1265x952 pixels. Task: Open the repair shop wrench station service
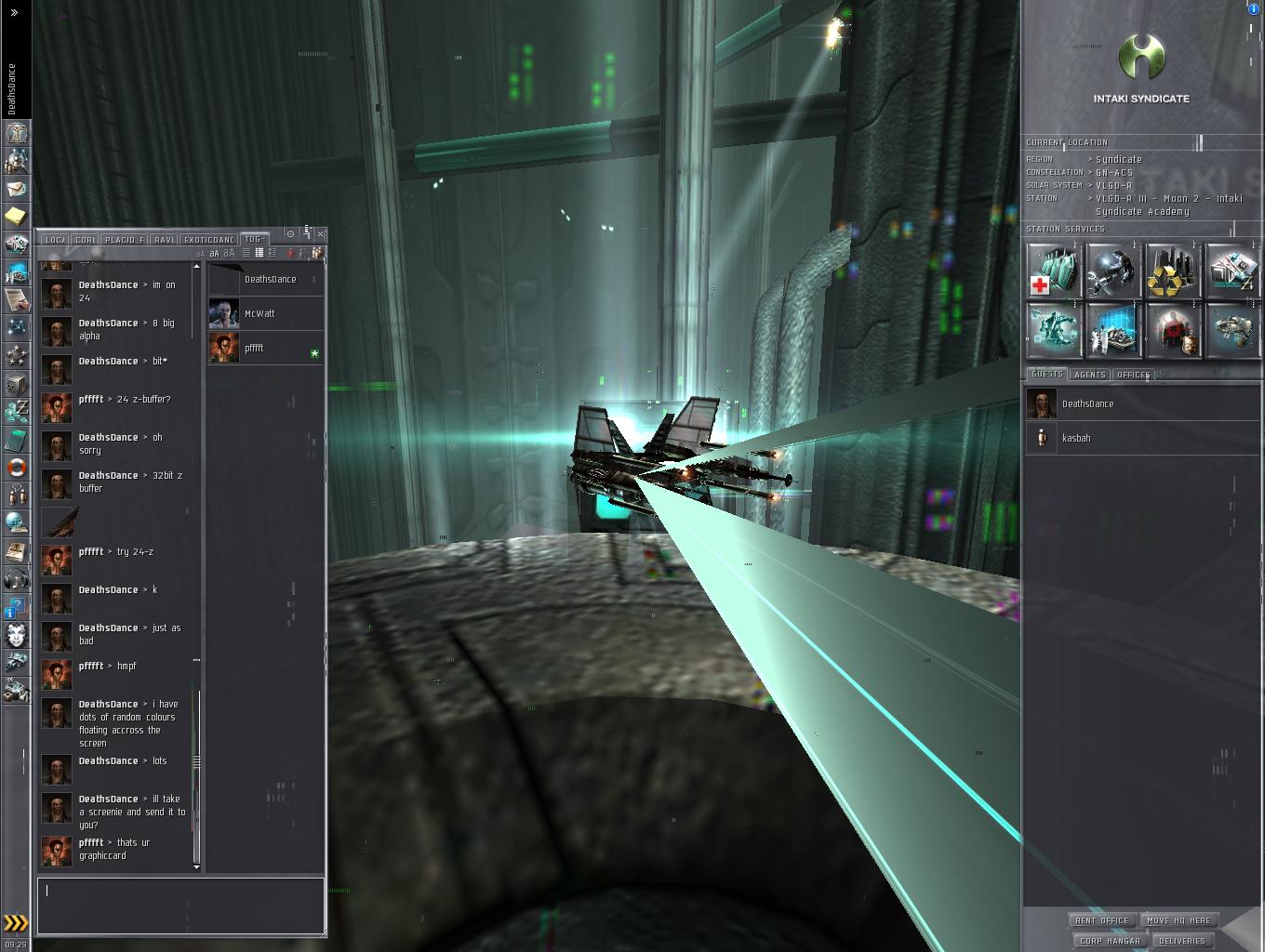[1113, 271]
